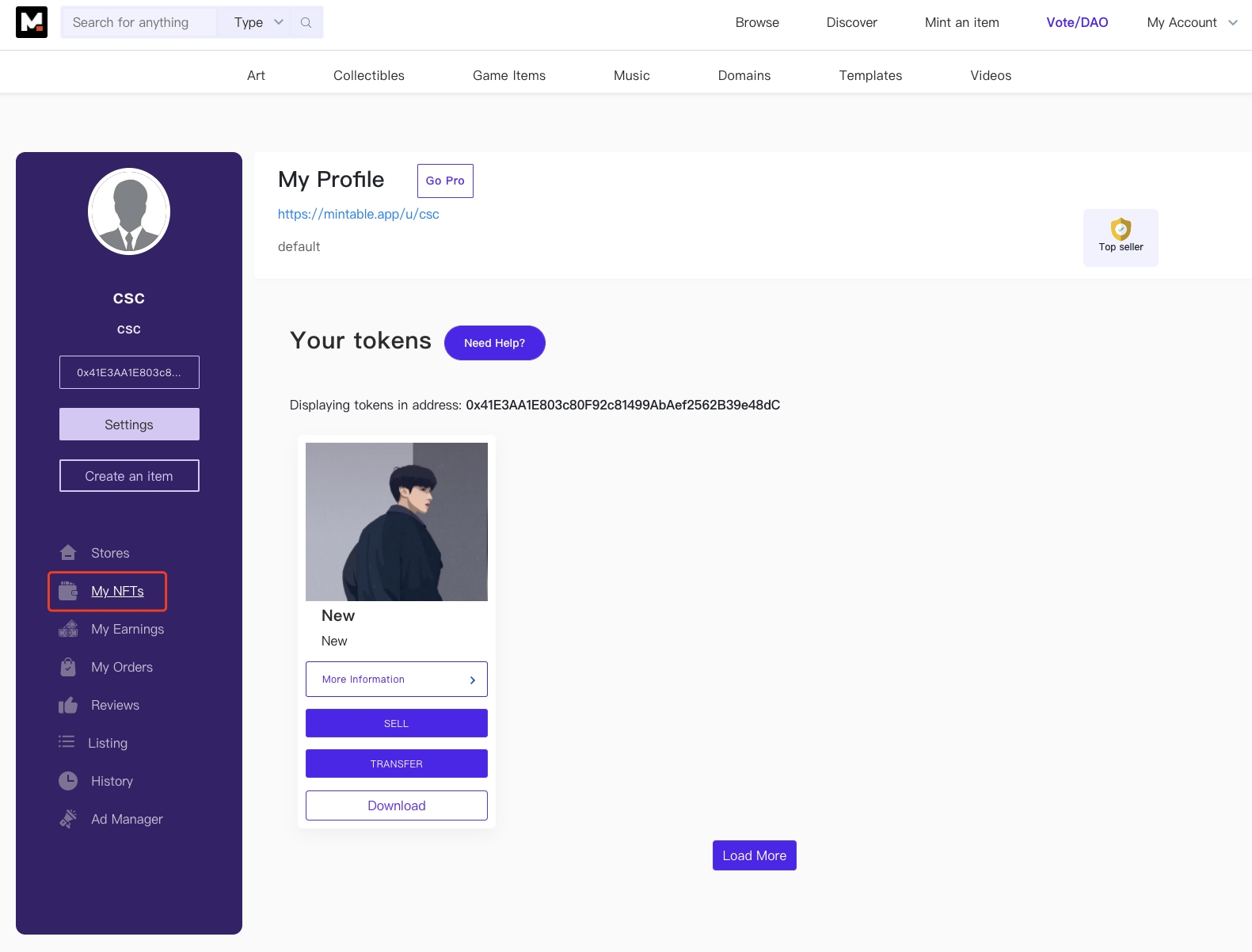The width and height of the screenshot is (1252, 952).
Task: Click the Search for anything field
Action: [139, 22]
